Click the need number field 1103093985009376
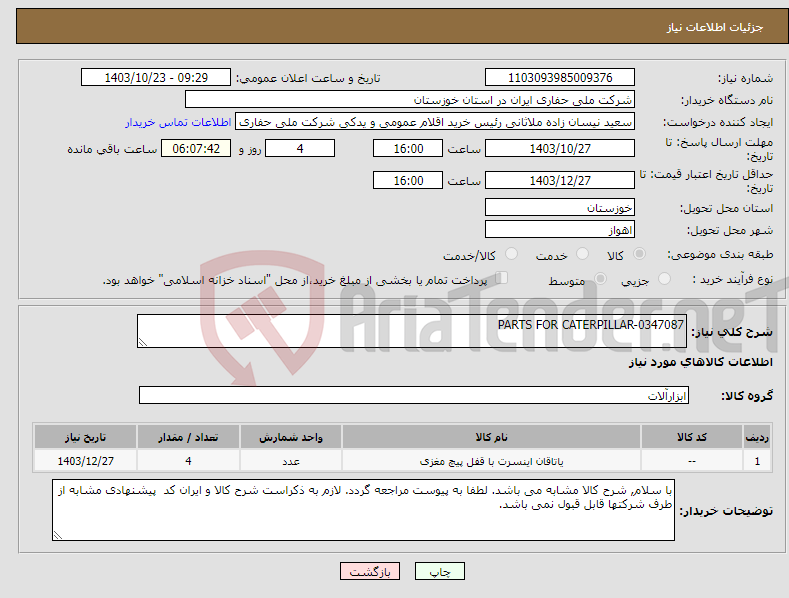789x598 pixels. click(560, 78)
